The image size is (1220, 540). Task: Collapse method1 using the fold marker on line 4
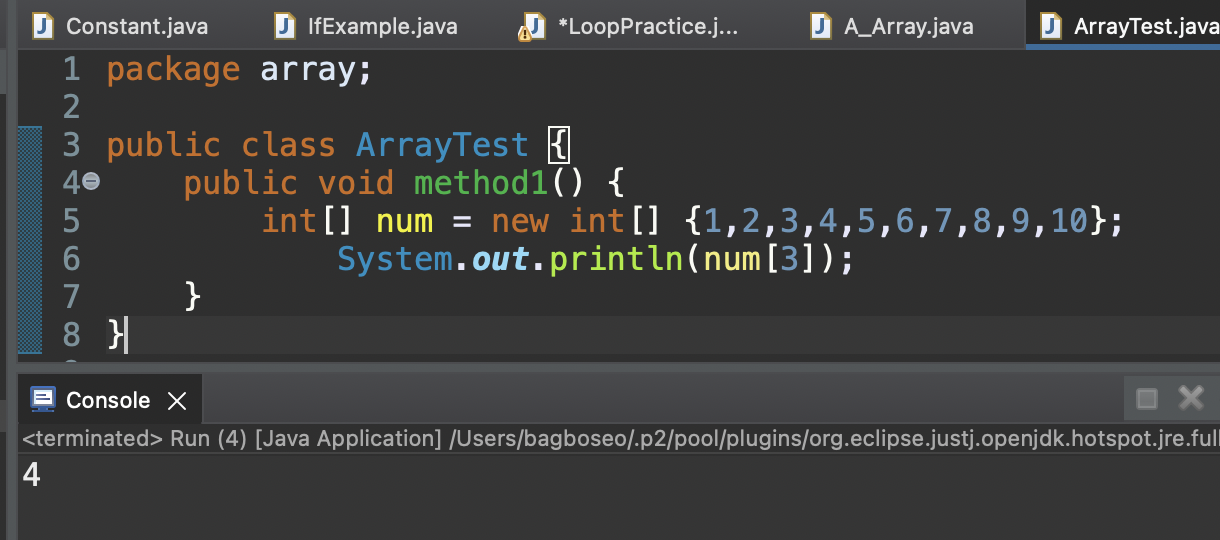tap(91, 182)
